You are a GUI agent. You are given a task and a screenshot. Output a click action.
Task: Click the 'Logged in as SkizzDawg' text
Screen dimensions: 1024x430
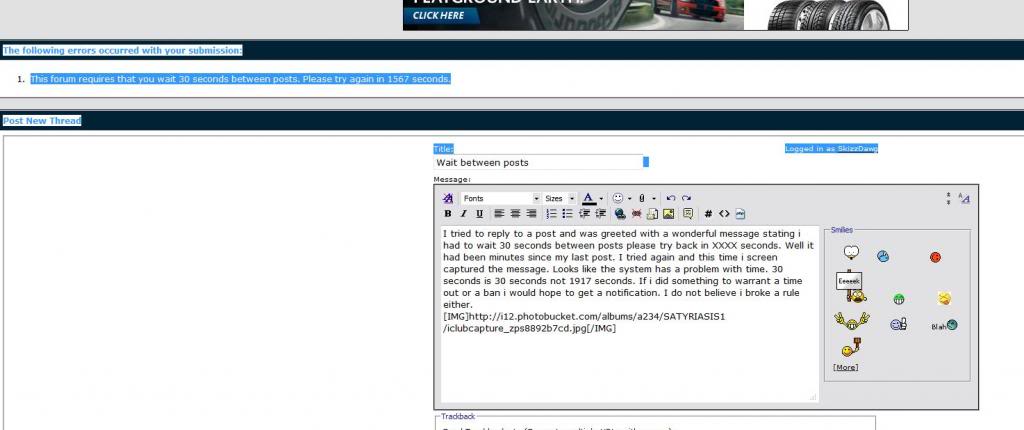tap(831, 148)
